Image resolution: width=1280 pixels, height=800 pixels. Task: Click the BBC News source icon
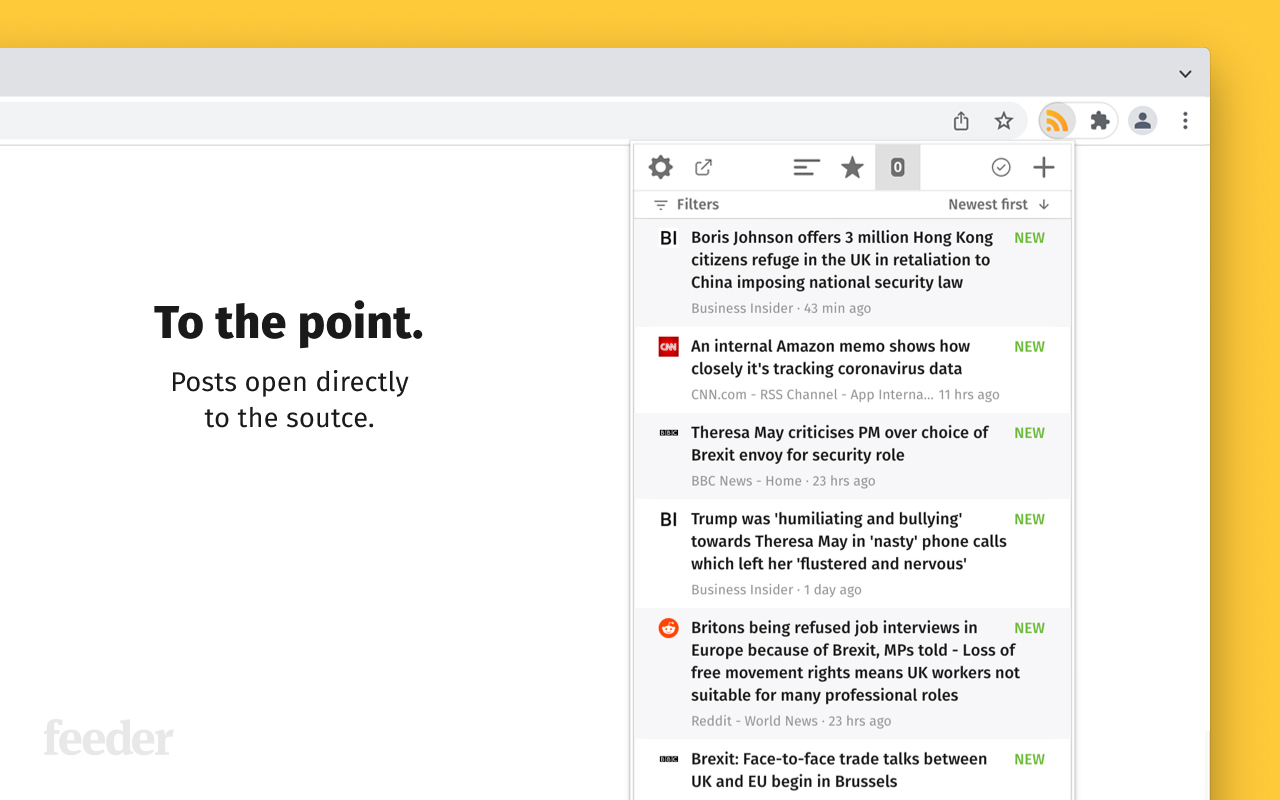(x=667, y=432)
